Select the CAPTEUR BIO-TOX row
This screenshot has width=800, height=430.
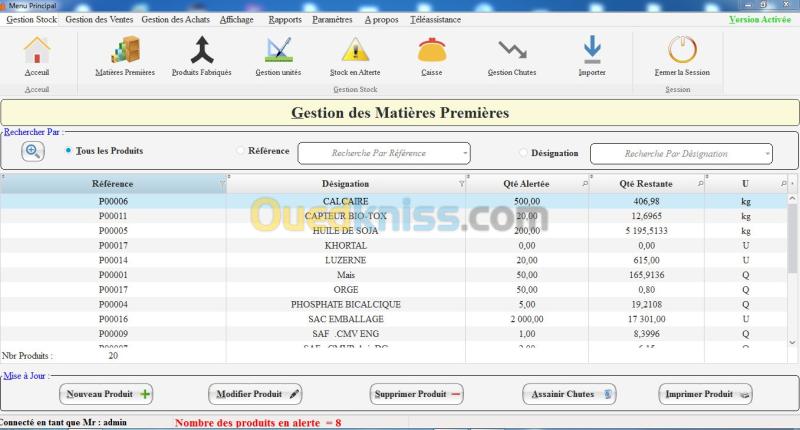tap(394, 216)
